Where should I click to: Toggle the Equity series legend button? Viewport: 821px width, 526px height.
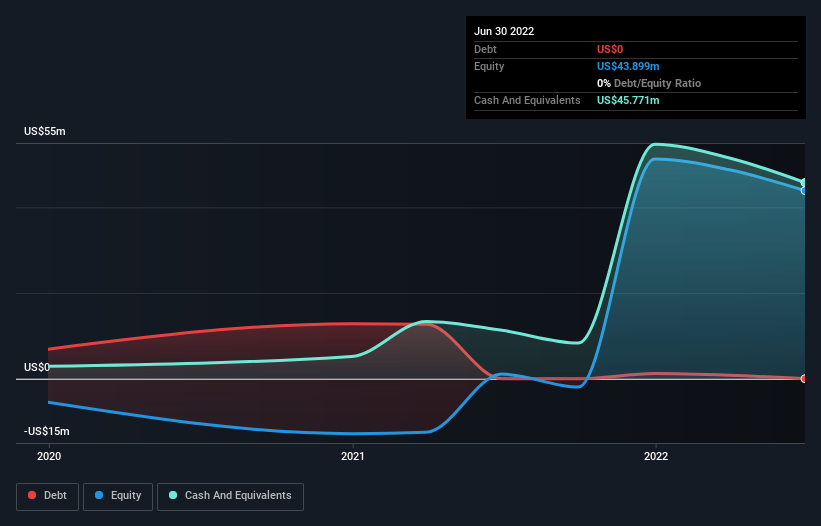[x=118, y=496]
